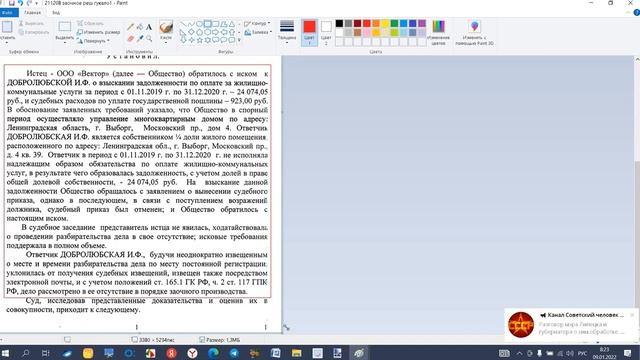Screen dimensions: 640x360
Task: Switch to the View (Вид) tab
Action: 56,13
